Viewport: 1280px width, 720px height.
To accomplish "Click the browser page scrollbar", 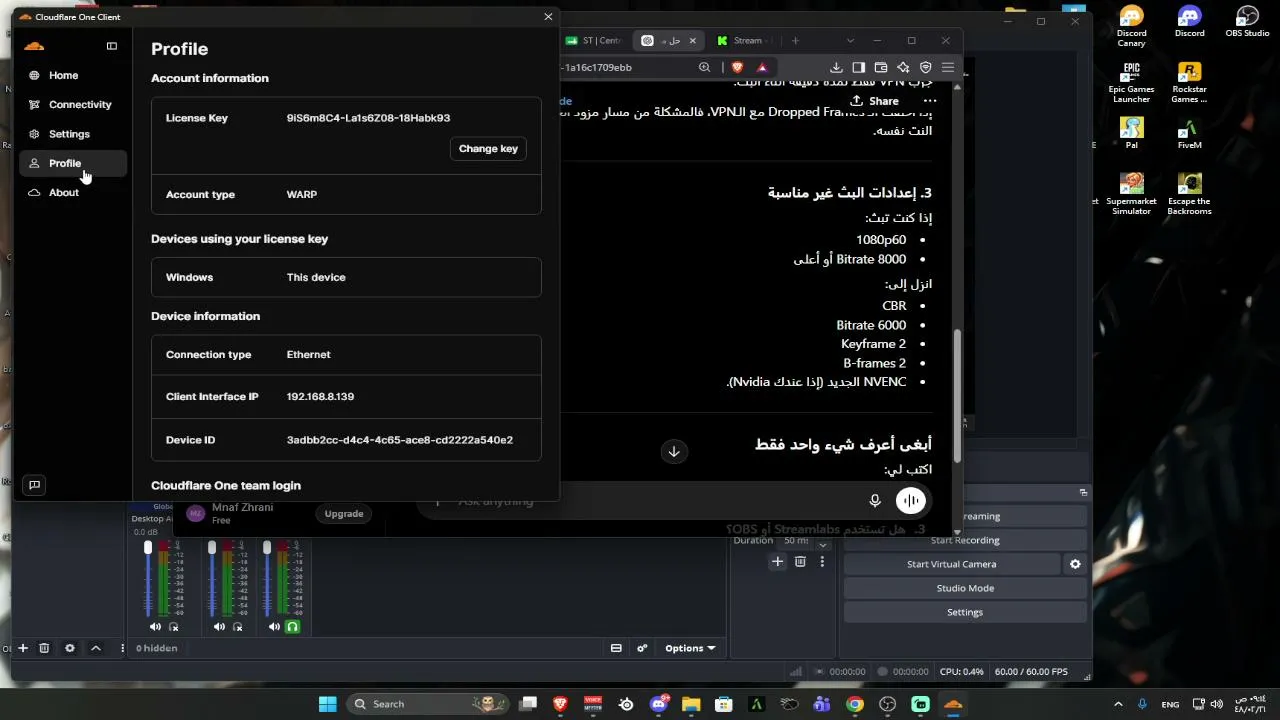I will tap(957, 397).
